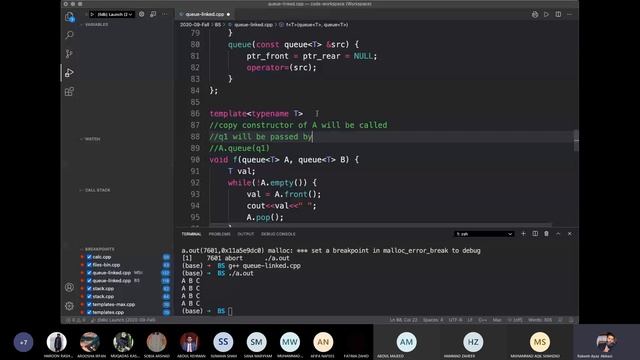
Task: Click the queue-linked.cpp breadcrumb file
Action: (x=253, y=25)
